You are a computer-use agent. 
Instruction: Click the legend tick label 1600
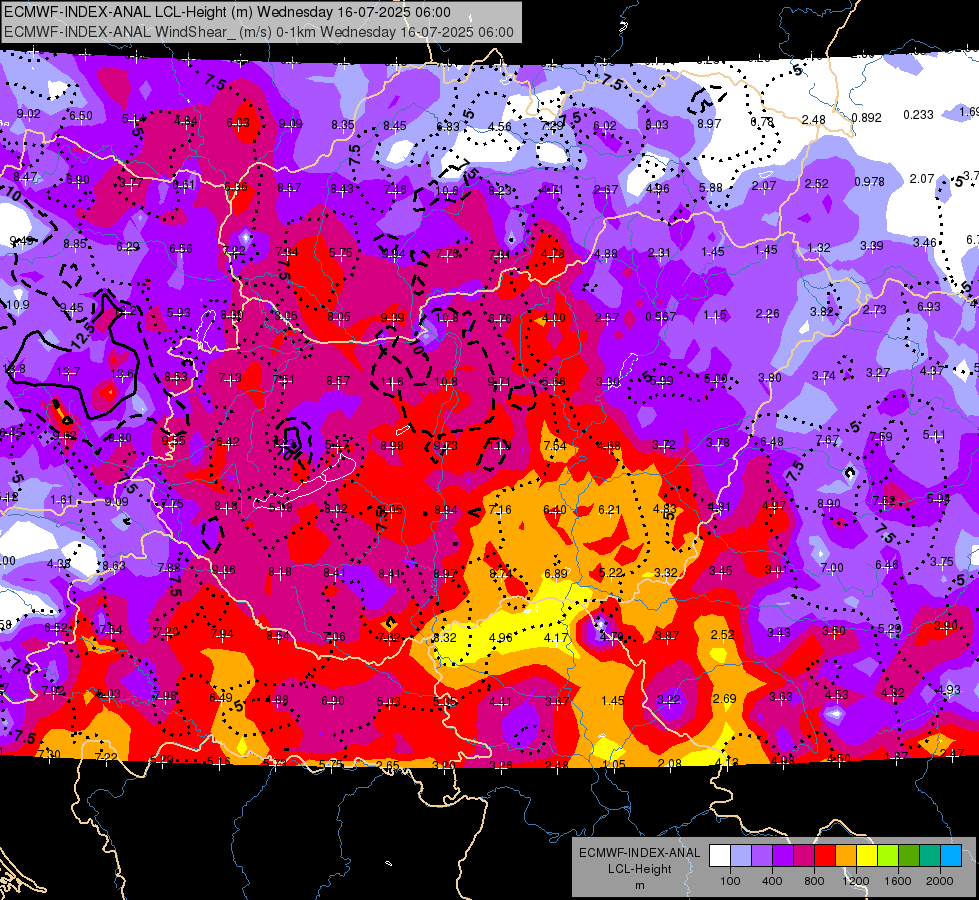pyautogui.click(x=898, y=881)
